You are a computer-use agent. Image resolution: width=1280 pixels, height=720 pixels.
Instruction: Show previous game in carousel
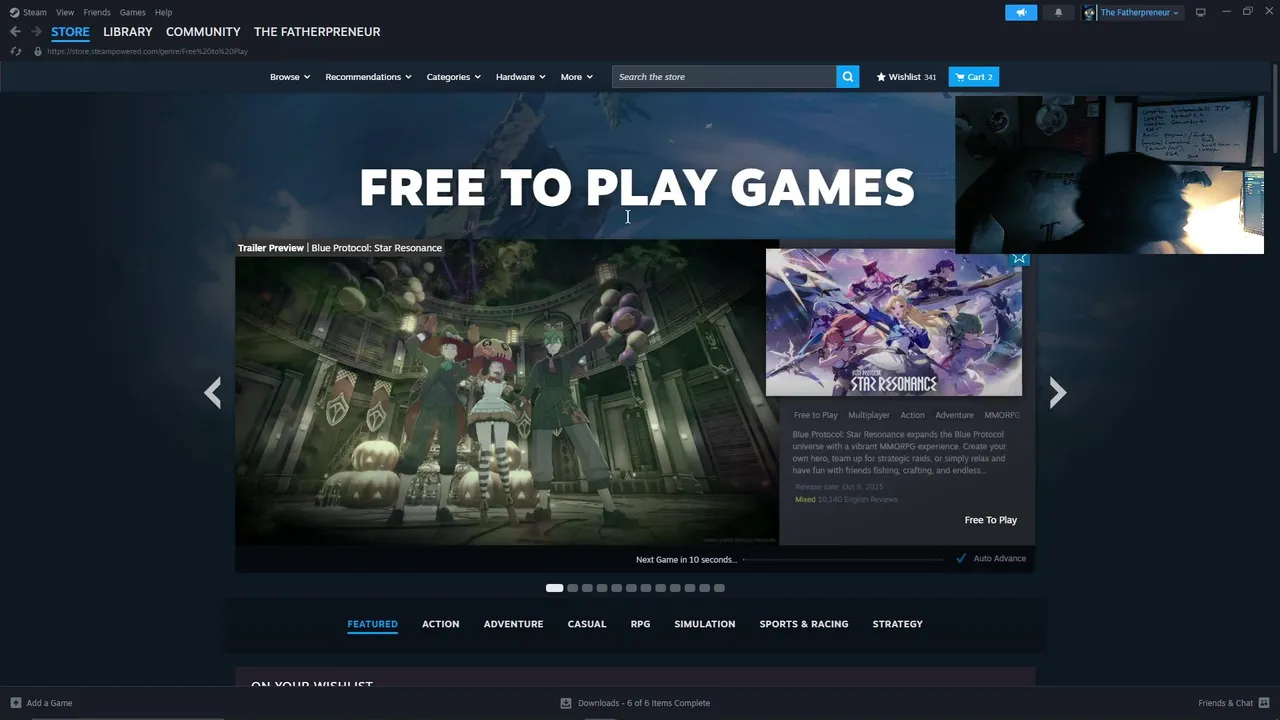tap(212, 392)
